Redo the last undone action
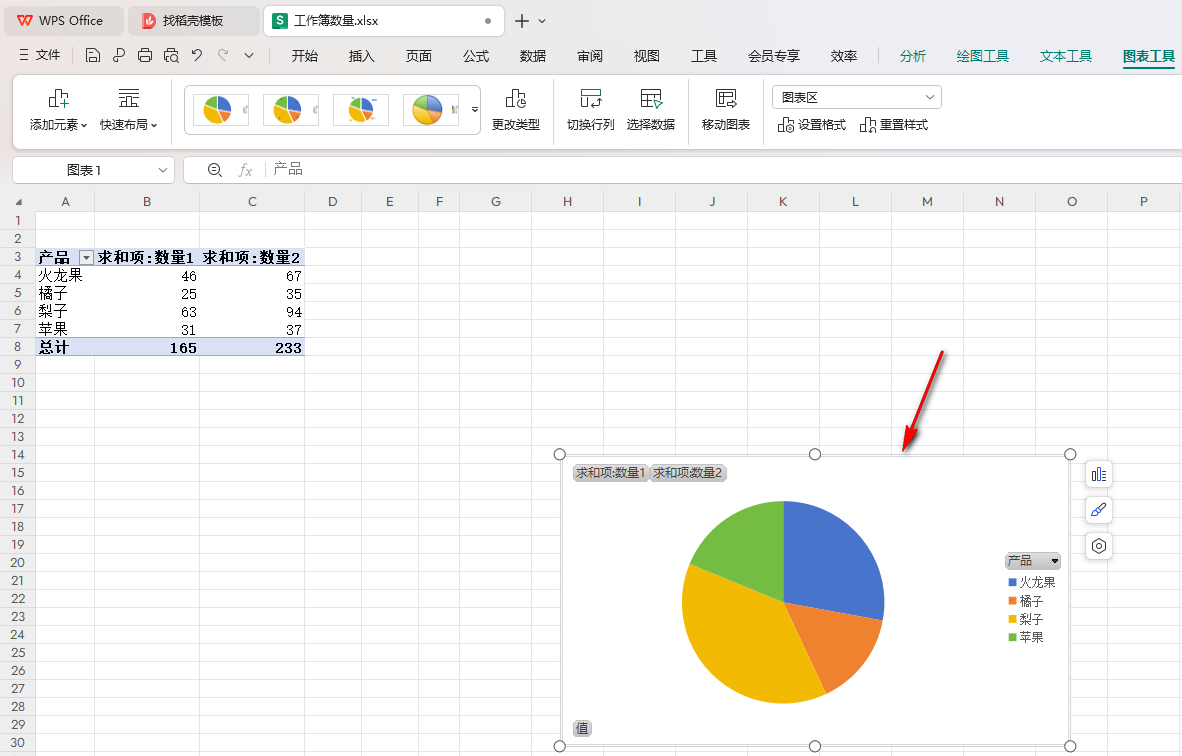Screen dimensions: 1182x756 (223, 55)
